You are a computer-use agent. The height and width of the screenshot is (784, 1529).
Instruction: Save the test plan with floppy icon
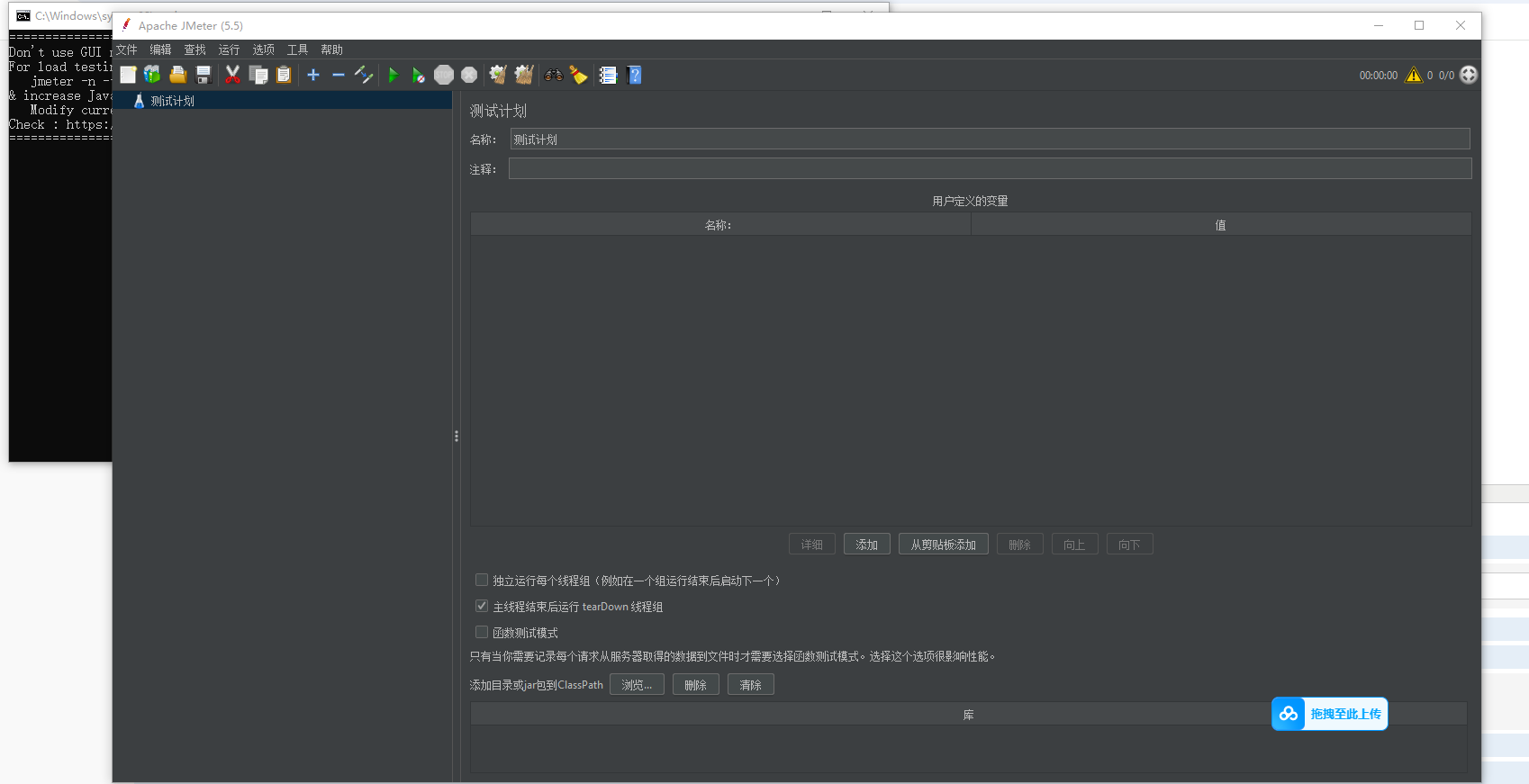pos(204,75)
